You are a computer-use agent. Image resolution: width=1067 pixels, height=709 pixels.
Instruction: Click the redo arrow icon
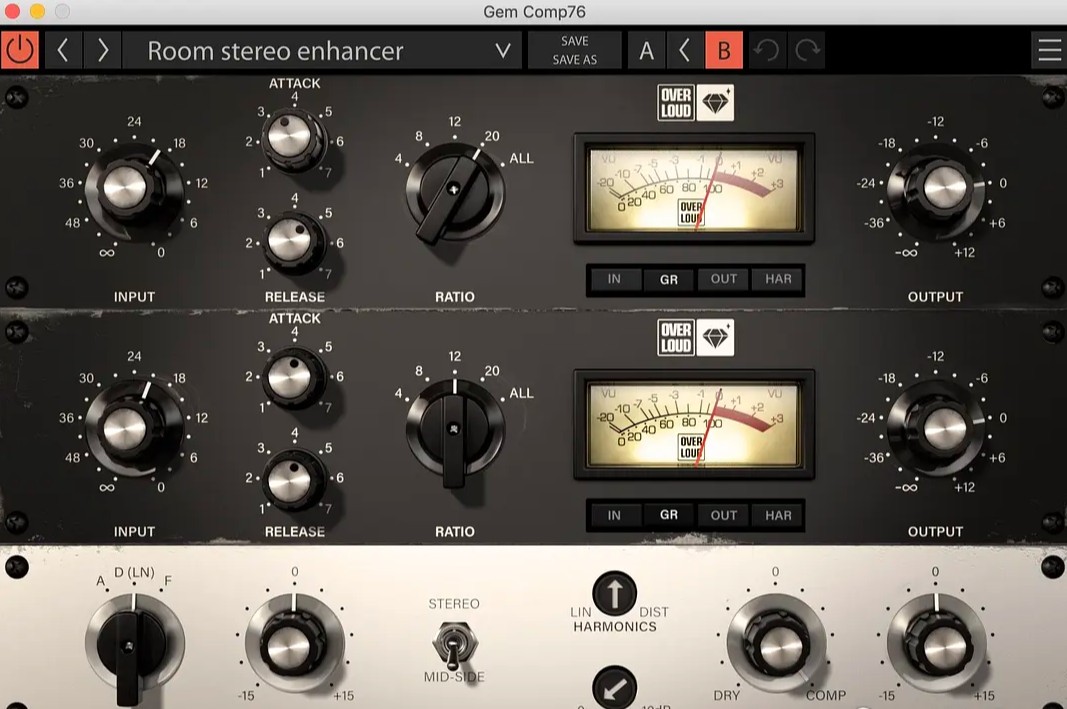[806, 50]
